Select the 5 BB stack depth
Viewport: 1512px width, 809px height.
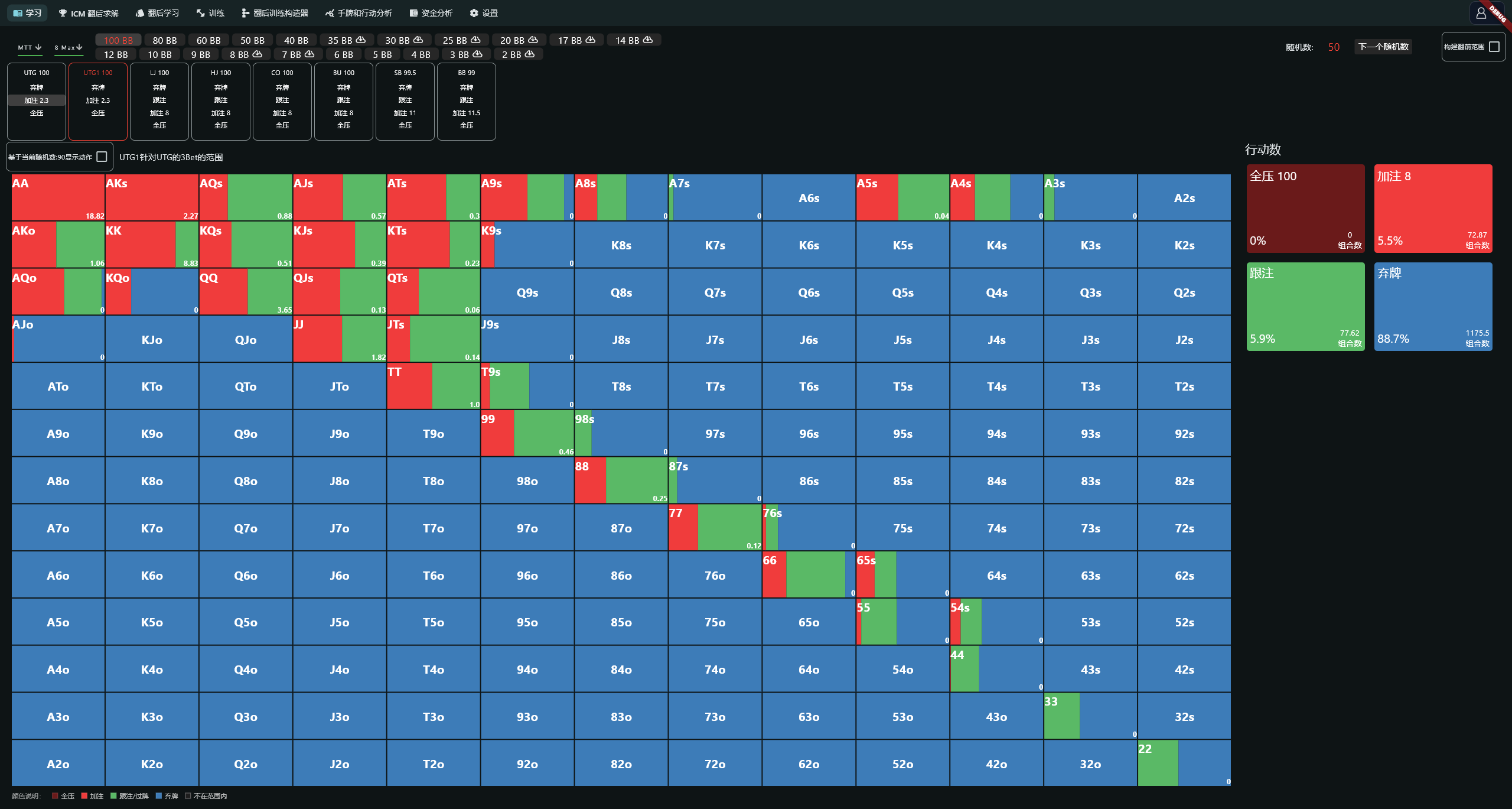(x=382, y=54)
